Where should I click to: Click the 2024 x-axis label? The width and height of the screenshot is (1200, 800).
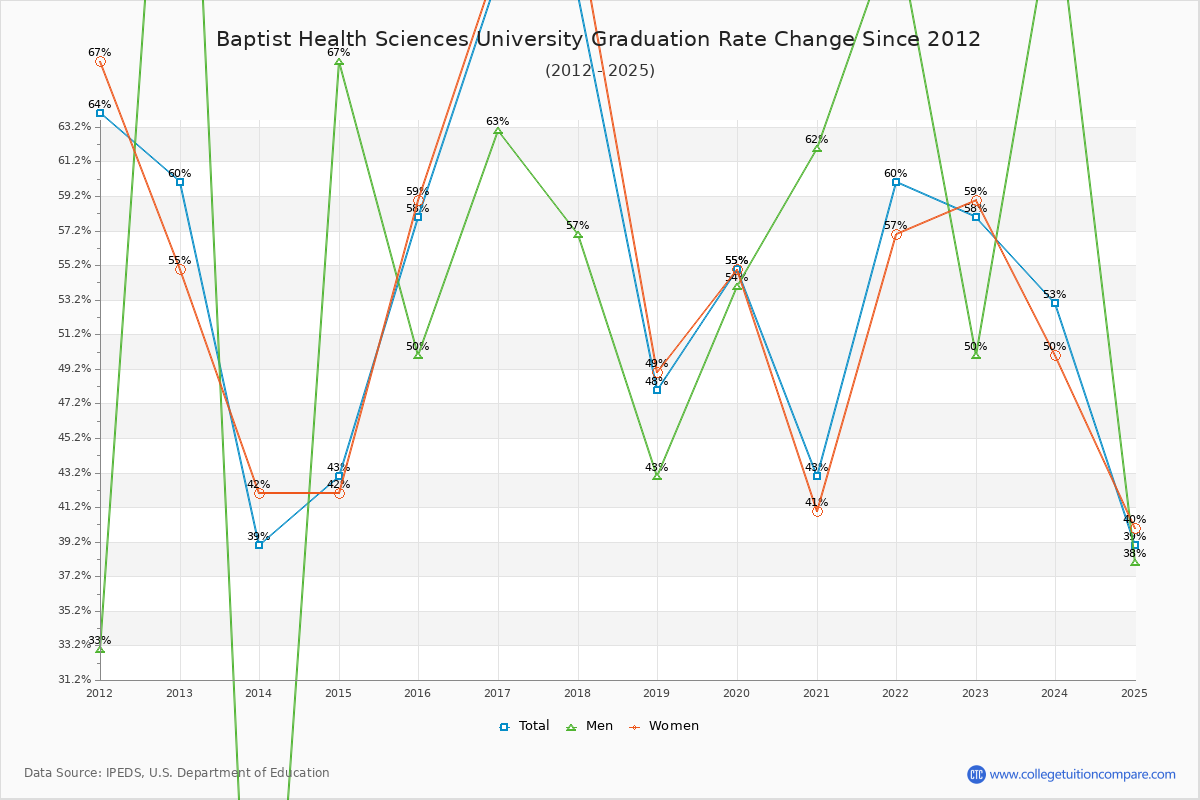(1055, 692)
